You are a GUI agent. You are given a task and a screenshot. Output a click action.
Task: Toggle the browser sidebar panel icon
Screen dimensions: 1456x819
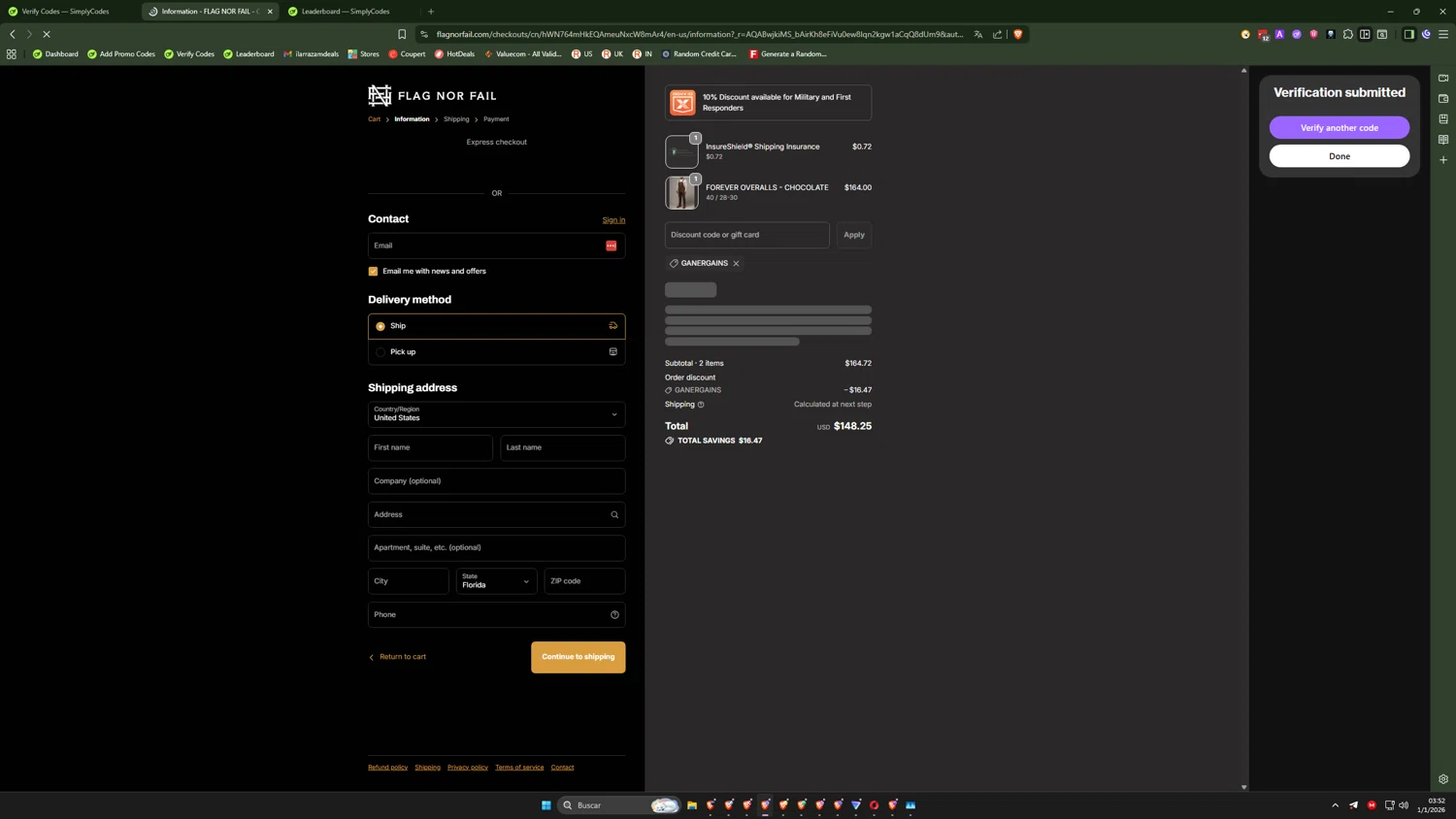tap(1408, 34)
